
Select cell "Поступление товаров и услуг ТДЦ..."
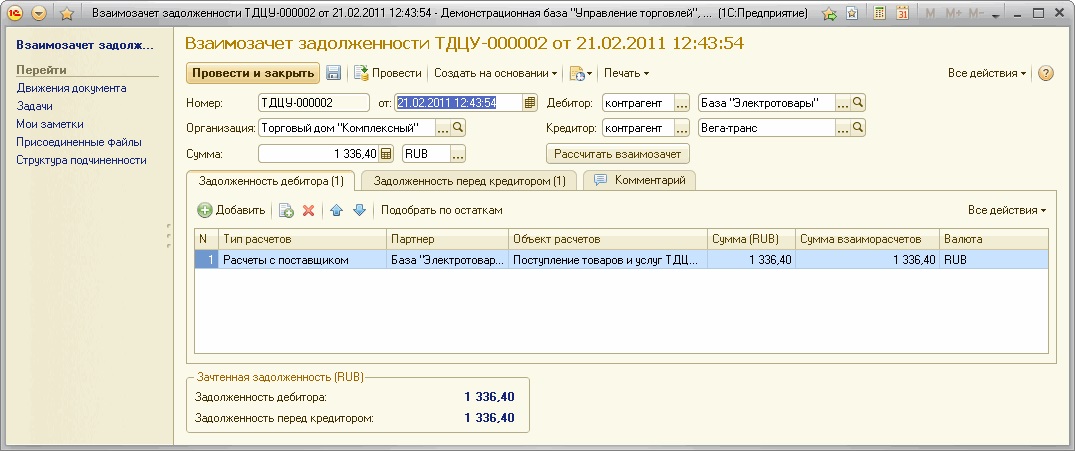607,260
